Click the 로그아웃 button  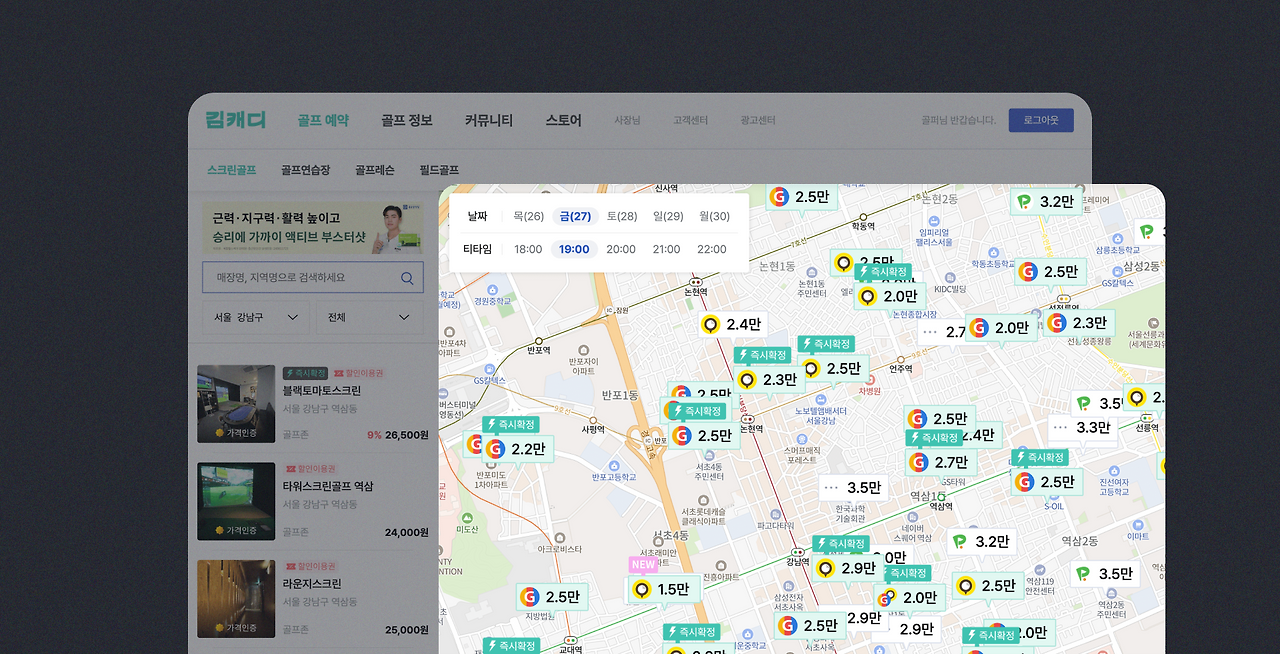click(x=1041, y=120)
